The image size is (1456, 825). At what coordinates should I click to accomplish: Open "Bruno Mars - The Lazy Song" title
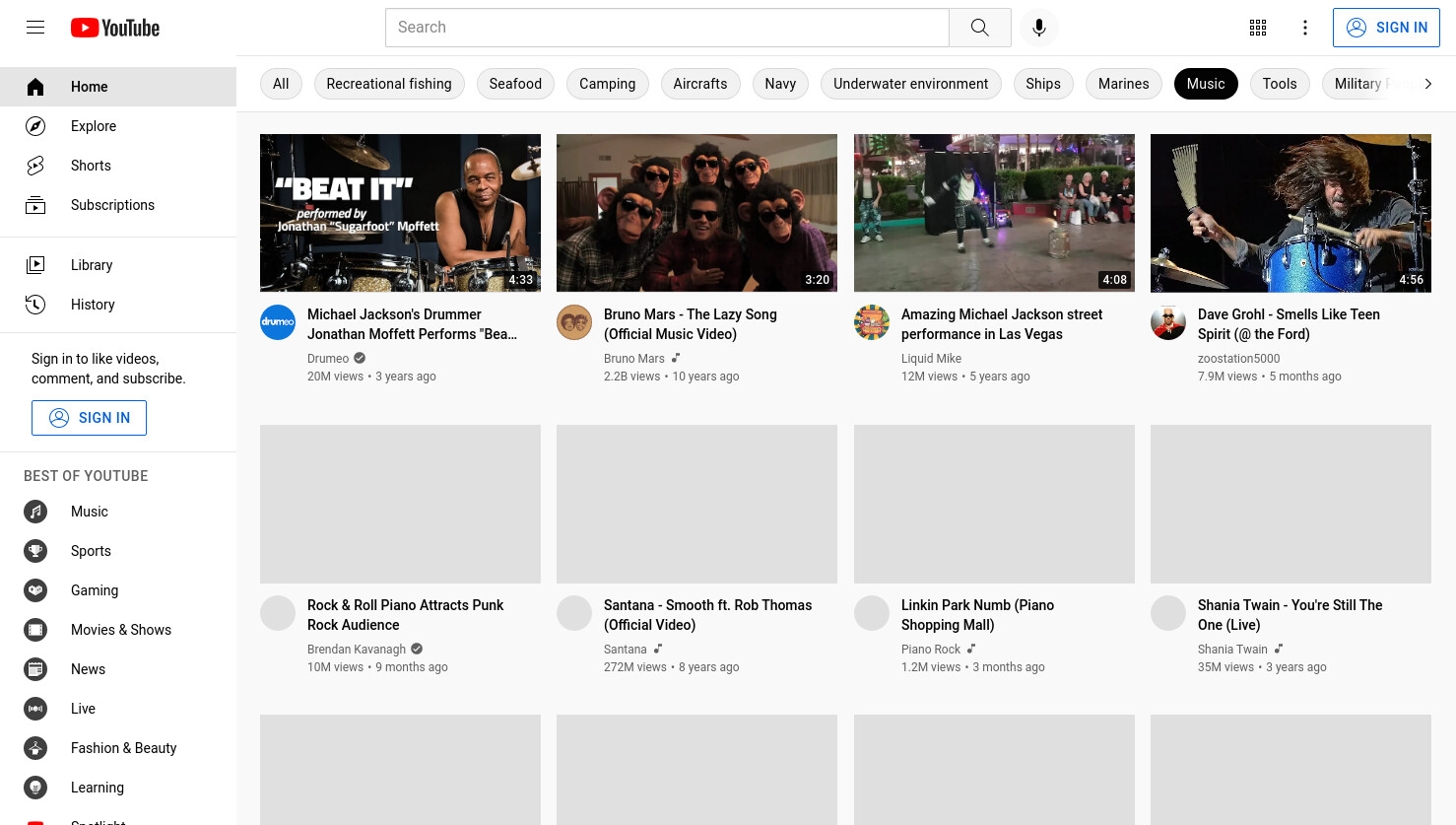tap(691, 324)
